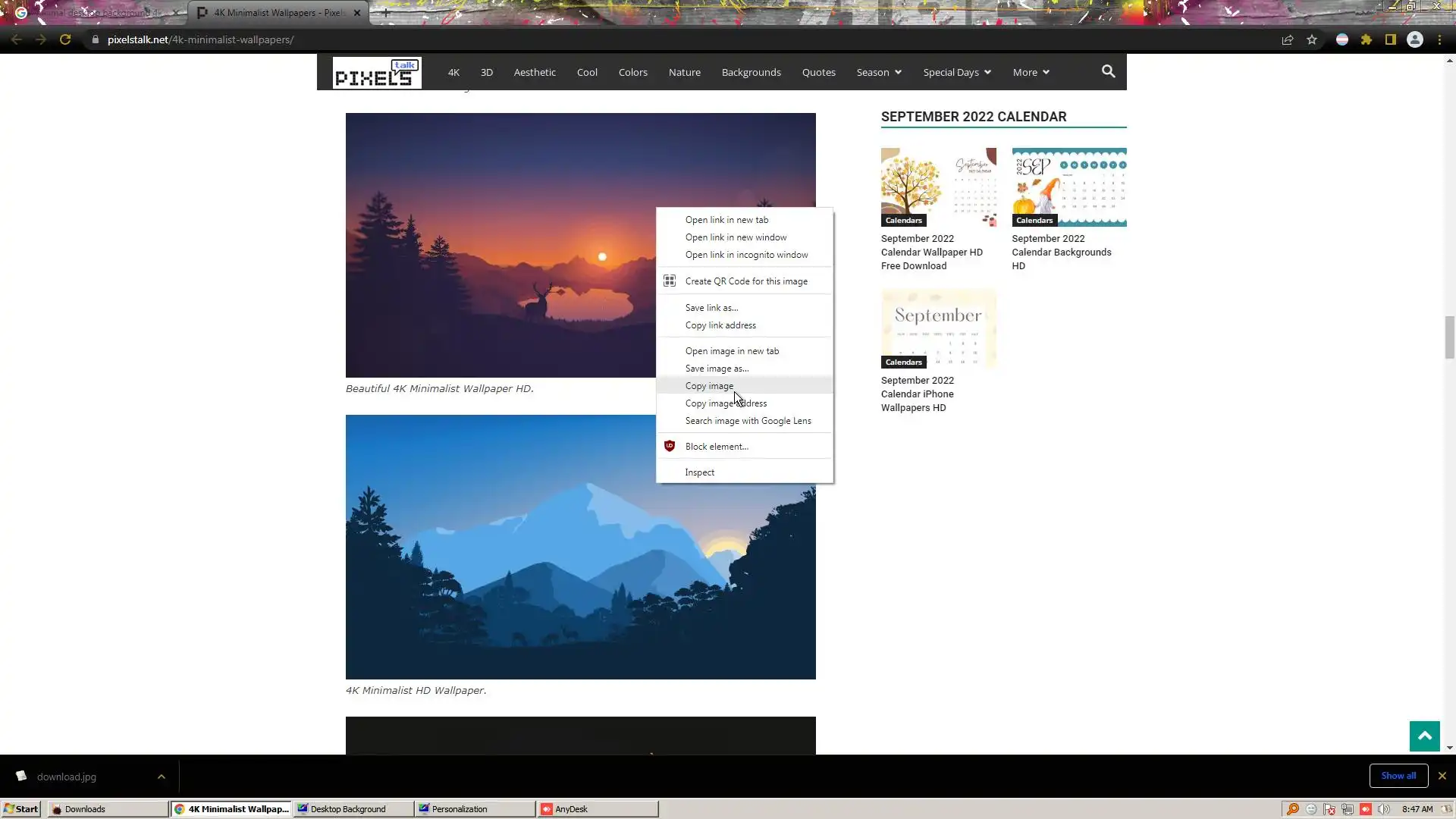Screen dimensions: 1456x819
Task: Expand the Season dropdown menu
Action: tap(879, 72)
